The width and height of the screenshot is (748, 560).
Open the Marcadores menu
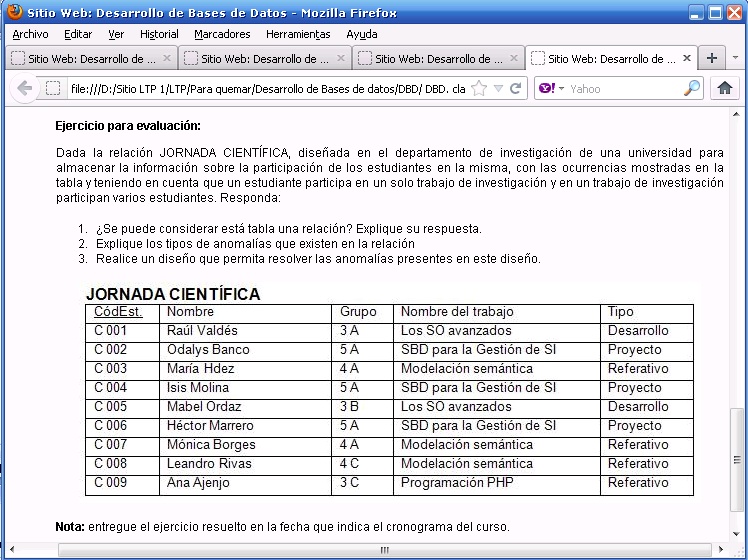222,34
